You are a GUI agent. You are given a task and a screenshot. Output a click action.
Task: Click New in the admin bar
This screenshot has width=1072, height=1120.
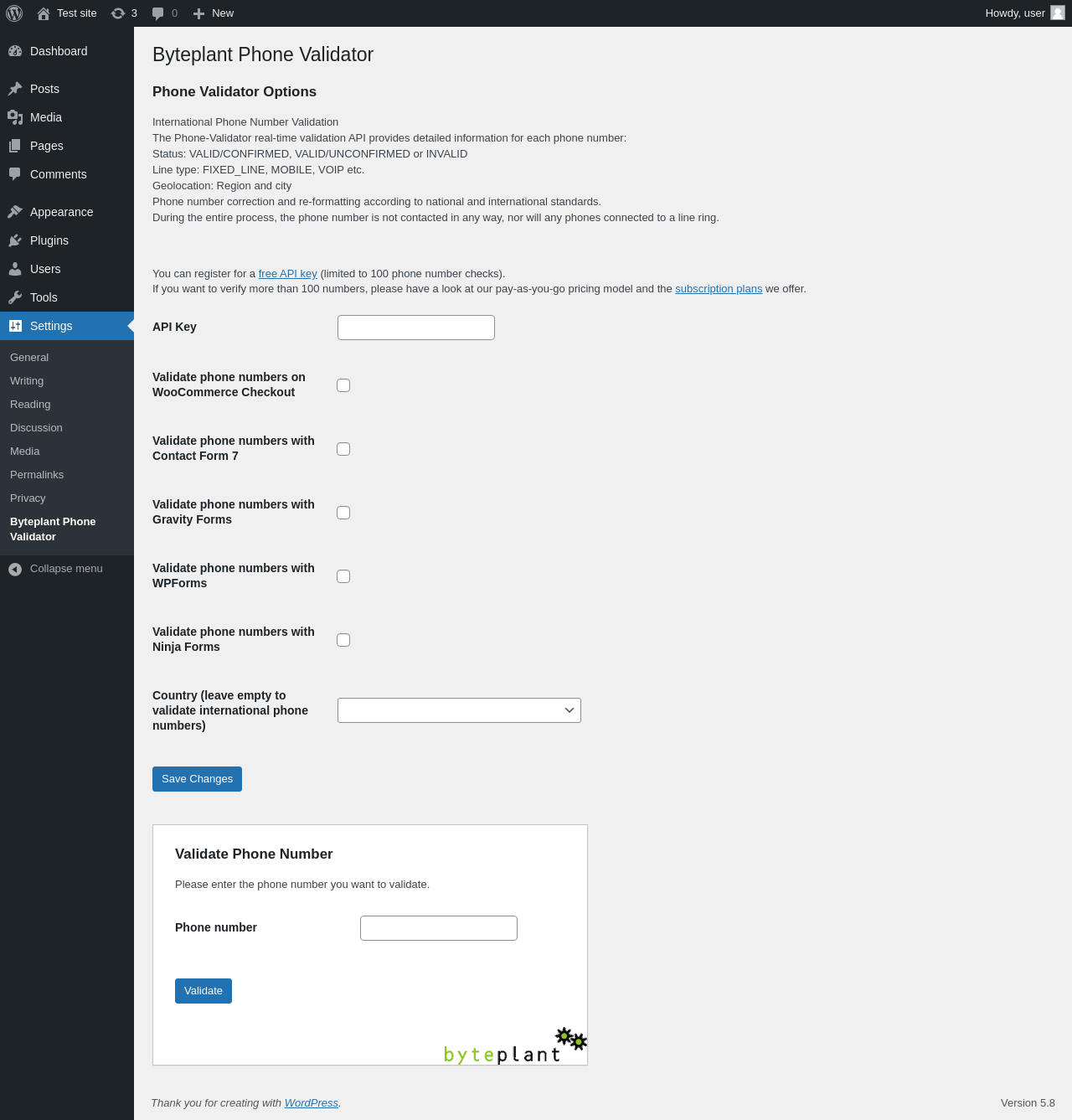[223, 13]
